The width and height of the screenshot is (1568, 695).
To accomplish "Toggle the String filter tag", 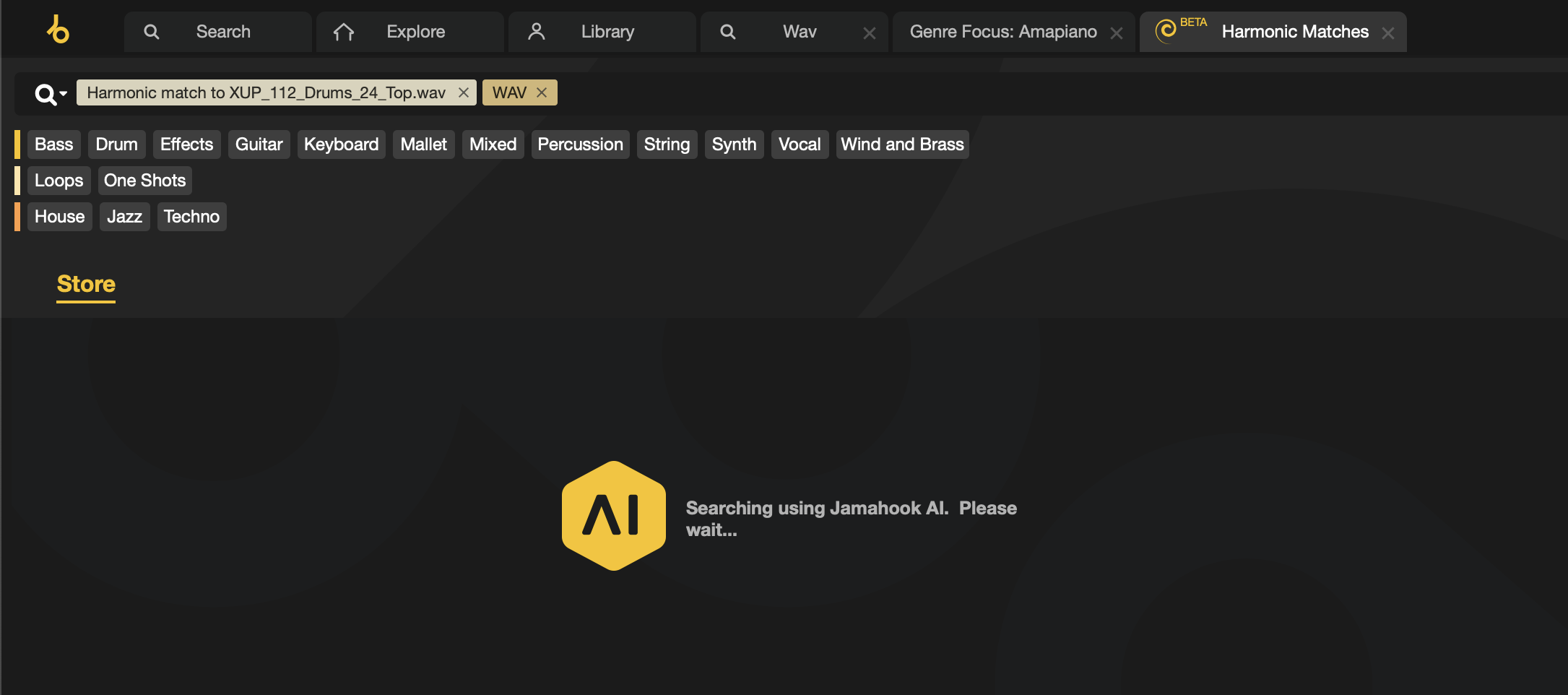I will coord(667,144).
